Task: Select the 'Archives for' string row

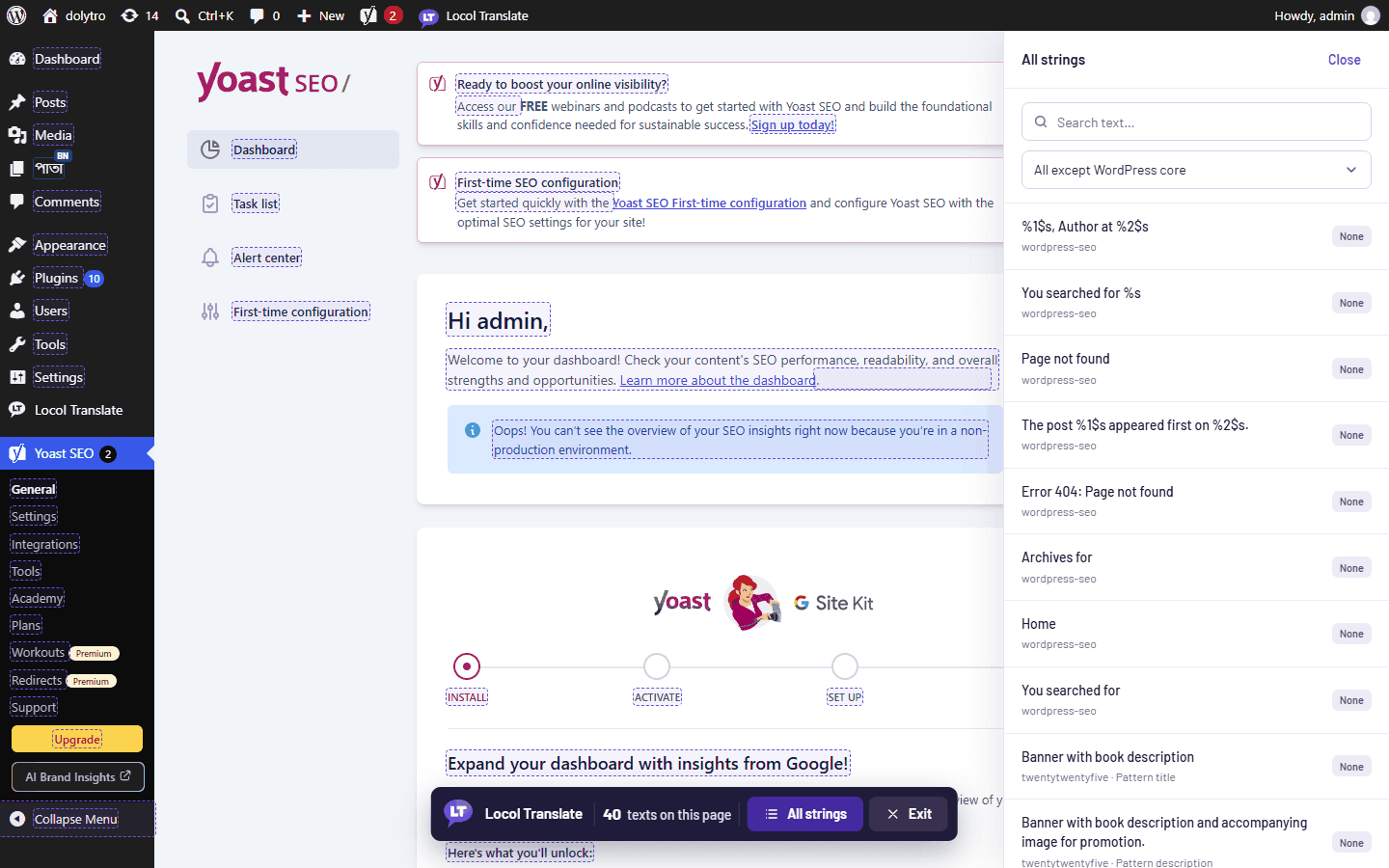Action: tap(1196, 567)
